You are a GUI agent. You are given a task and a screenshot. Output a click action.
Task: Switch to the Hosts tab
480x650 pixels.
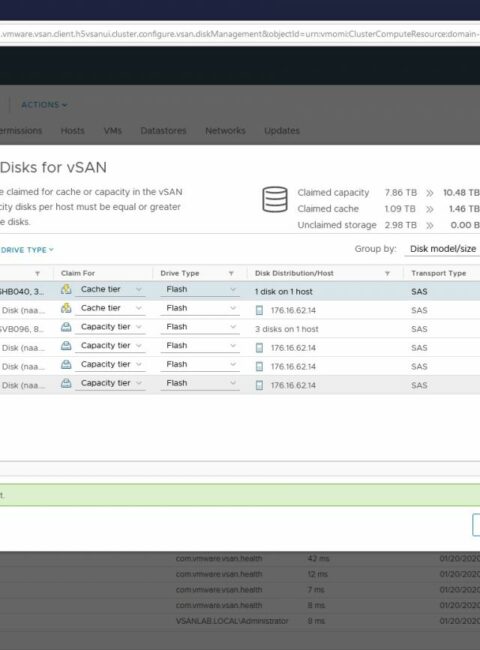(x=73, y=131)
